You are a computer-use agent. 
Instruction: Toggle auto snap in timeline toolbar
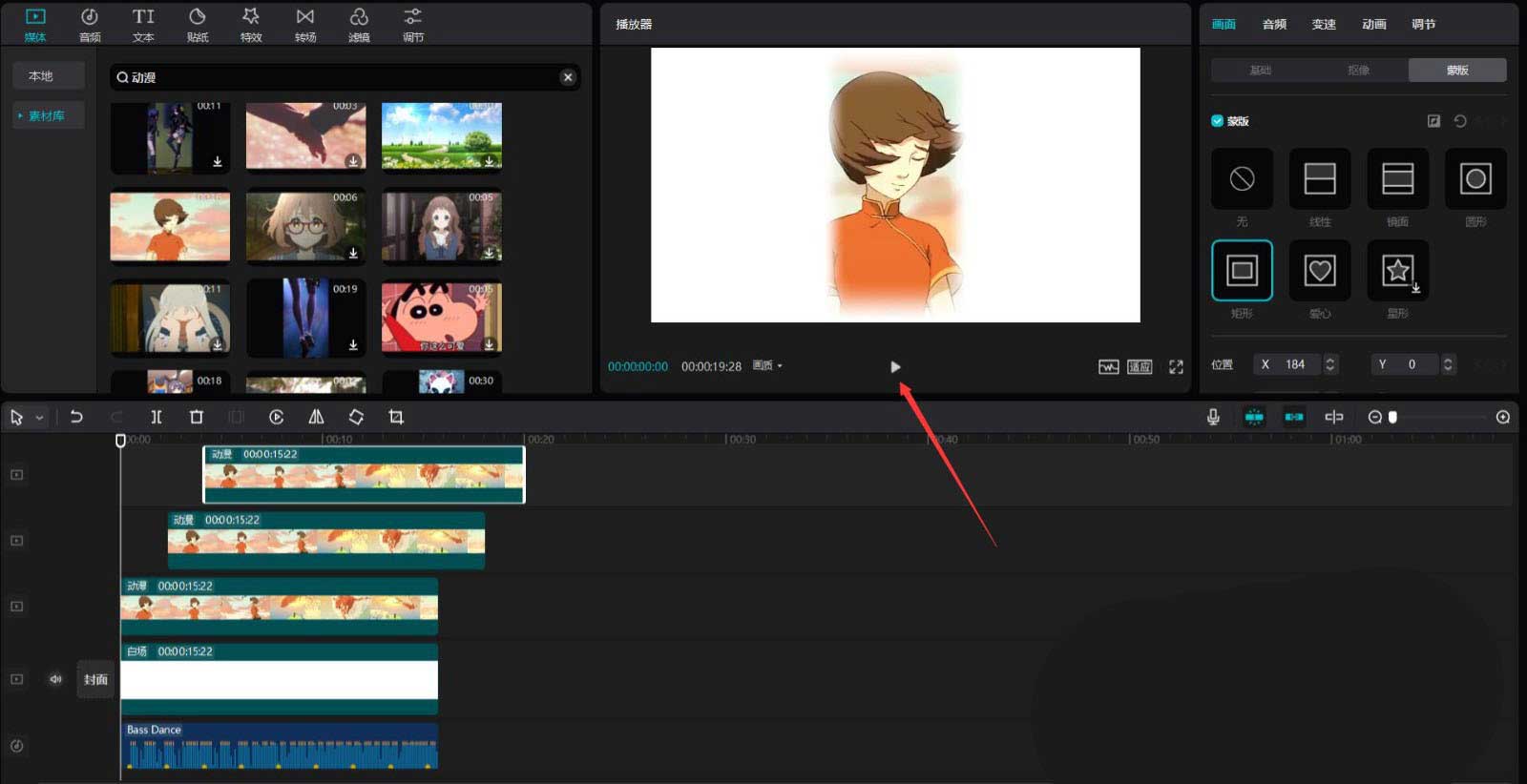[1294, 417]
